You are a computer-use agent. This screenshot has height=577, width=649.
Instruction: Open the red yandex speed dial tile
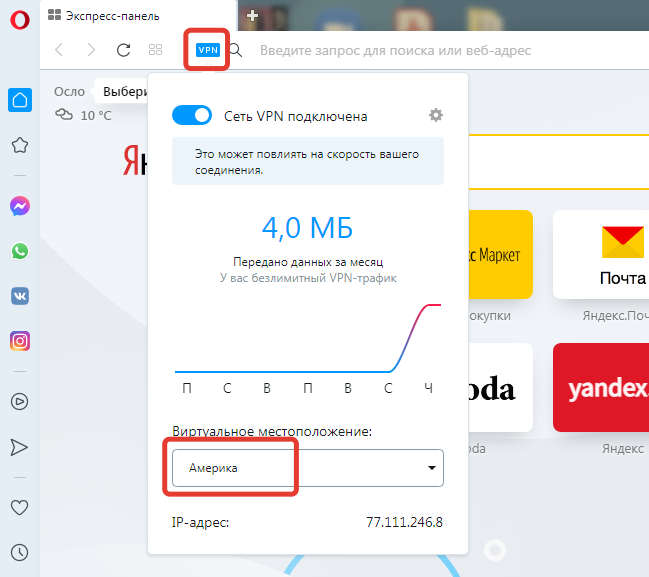pos(601,387)
